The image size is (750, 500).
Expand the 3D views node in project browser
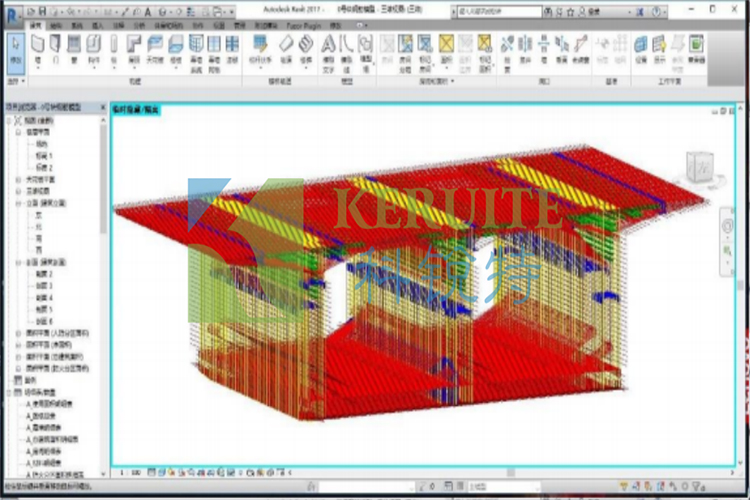point(18,191)
